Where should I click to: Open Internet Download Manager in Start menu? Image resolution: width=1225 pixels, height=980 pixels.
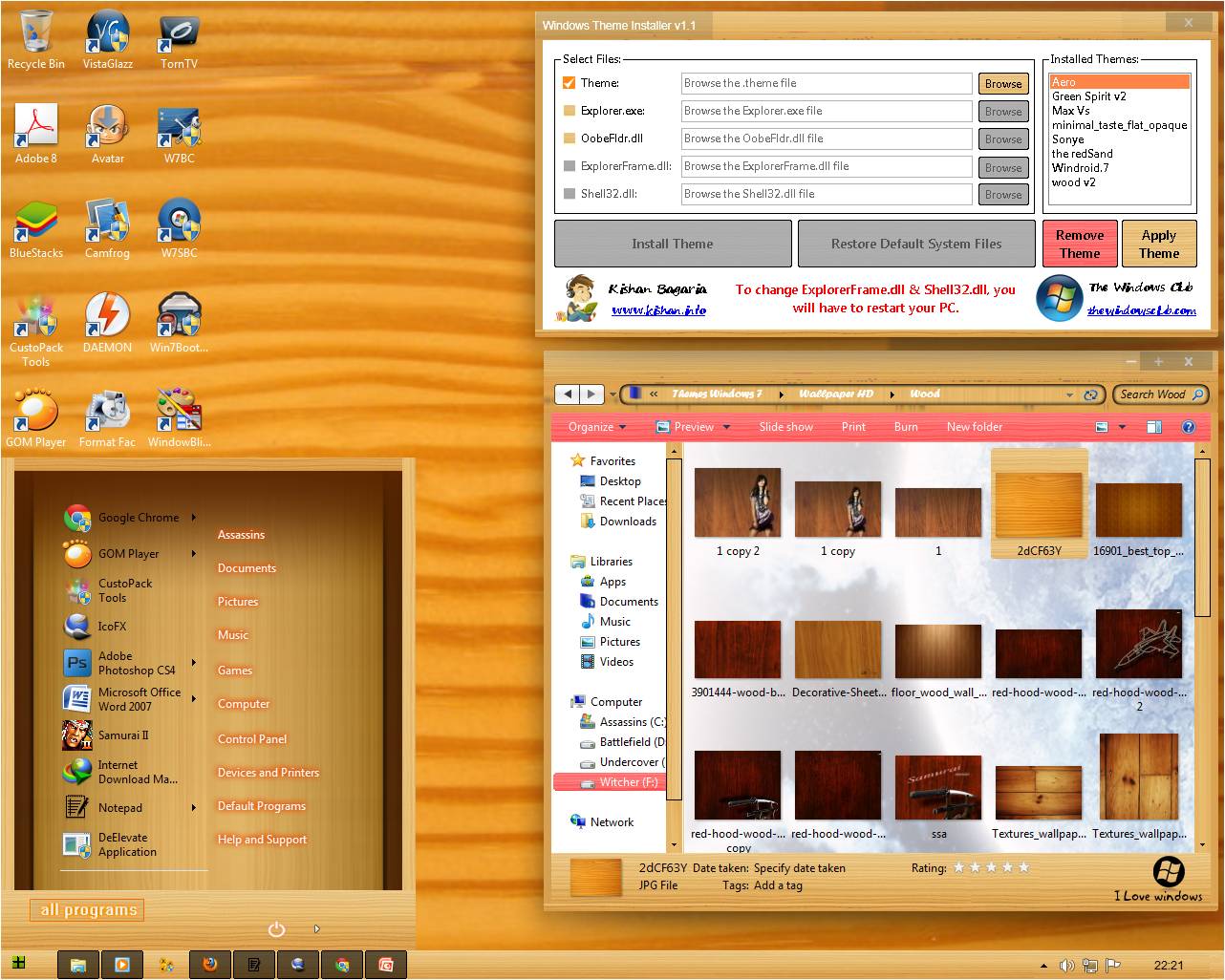click(120, 772)
